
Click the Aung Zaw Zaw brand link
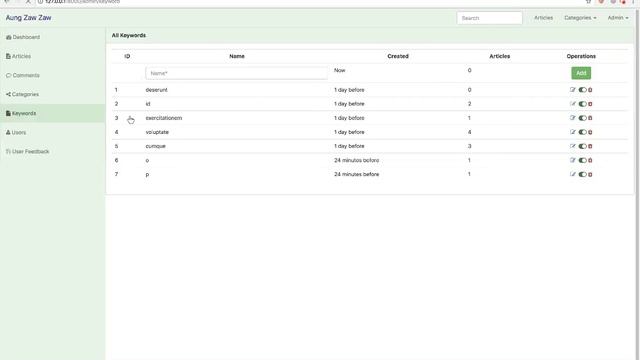tap(29, 18)
